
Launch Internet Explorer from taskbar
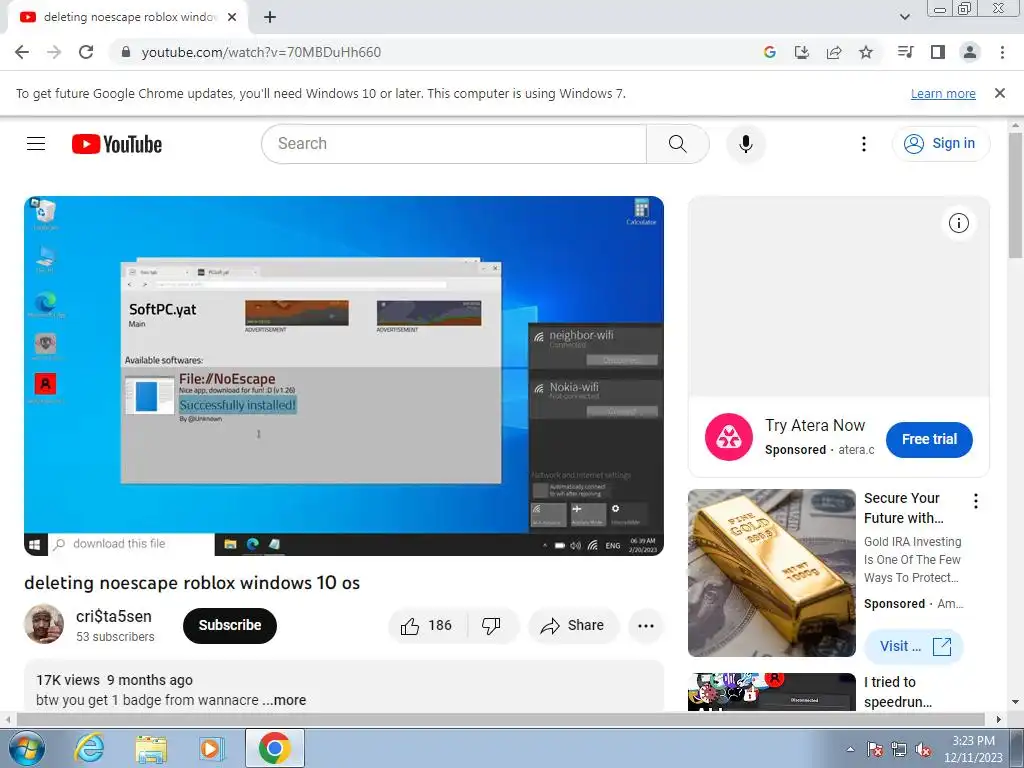(88, 748)
